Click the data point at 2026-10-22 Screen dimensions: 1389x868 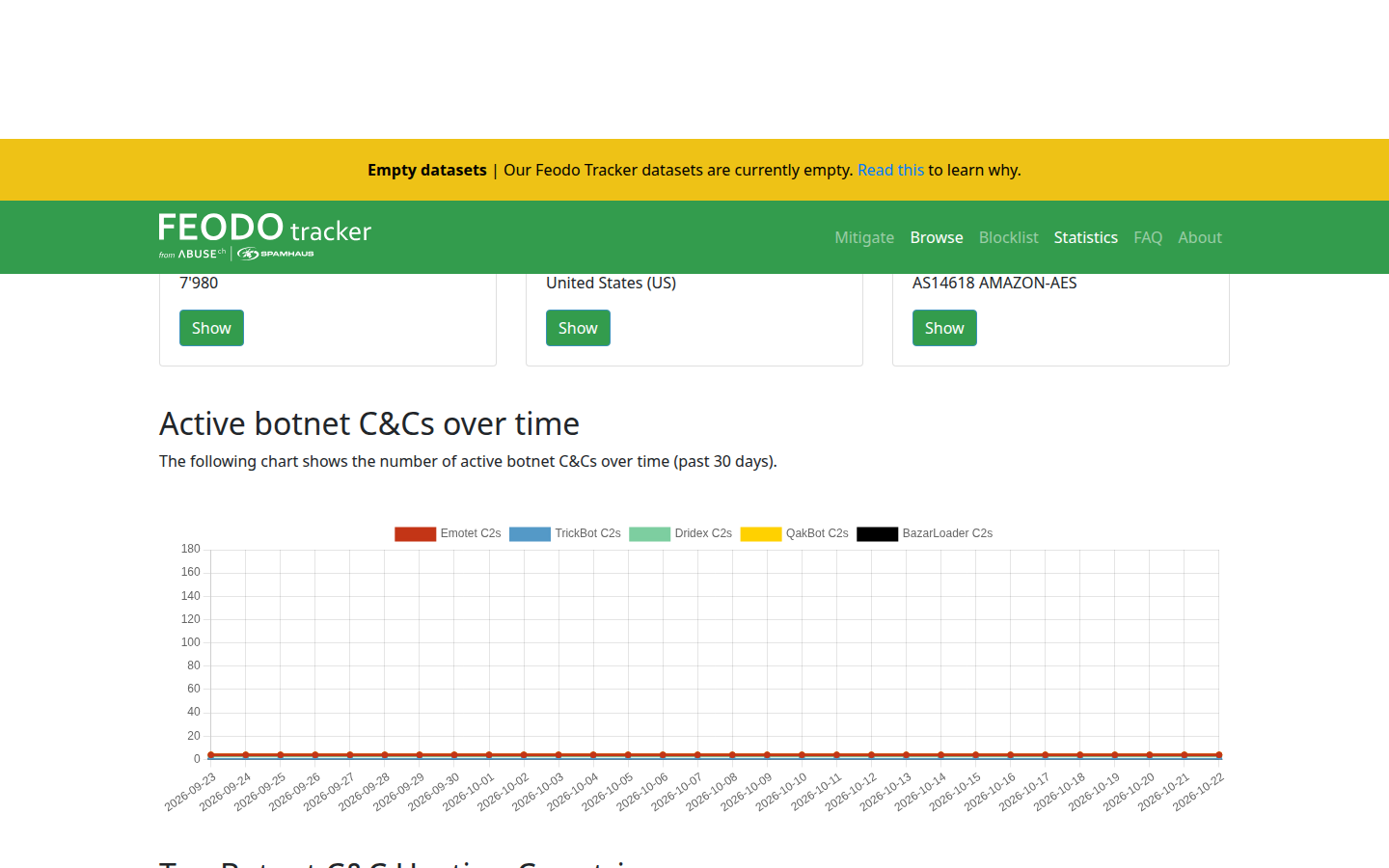[1219, 755]
